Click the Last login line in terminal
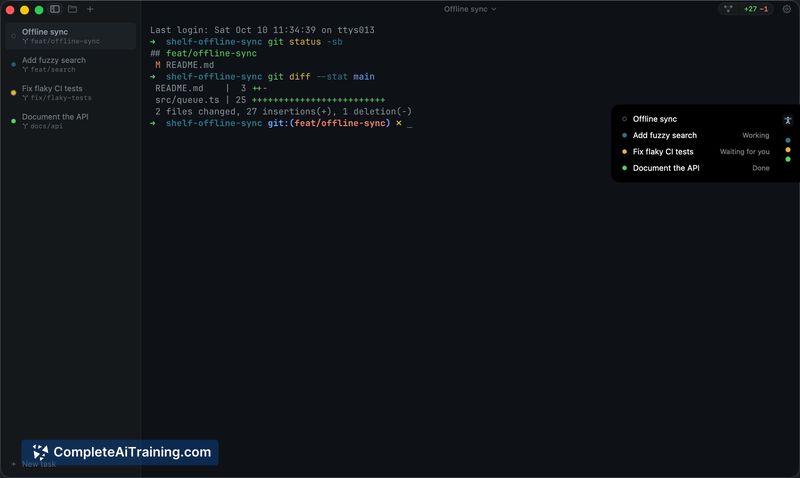This screenshot has height=478, width=800. (262, 30)
